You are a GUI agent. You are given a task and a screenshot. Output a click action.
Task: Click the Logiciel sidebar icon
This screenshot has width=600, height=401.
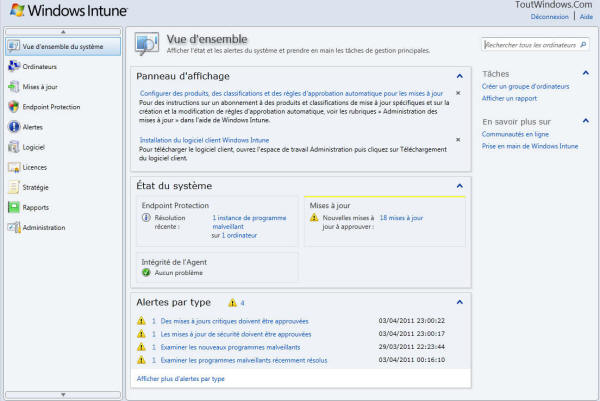(14, 147)
